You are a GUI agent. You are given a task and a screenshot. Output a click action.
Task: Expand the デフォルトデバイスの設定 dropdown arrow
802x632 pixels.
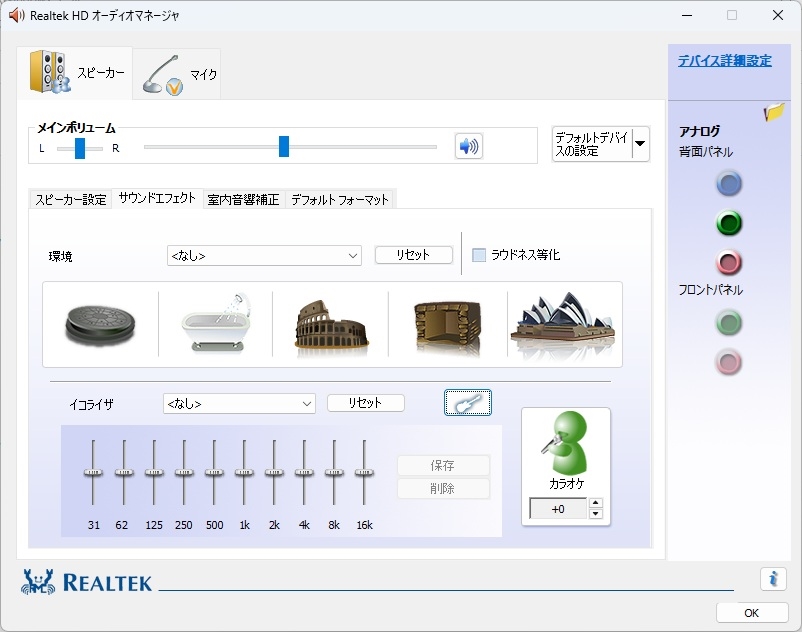640,144
